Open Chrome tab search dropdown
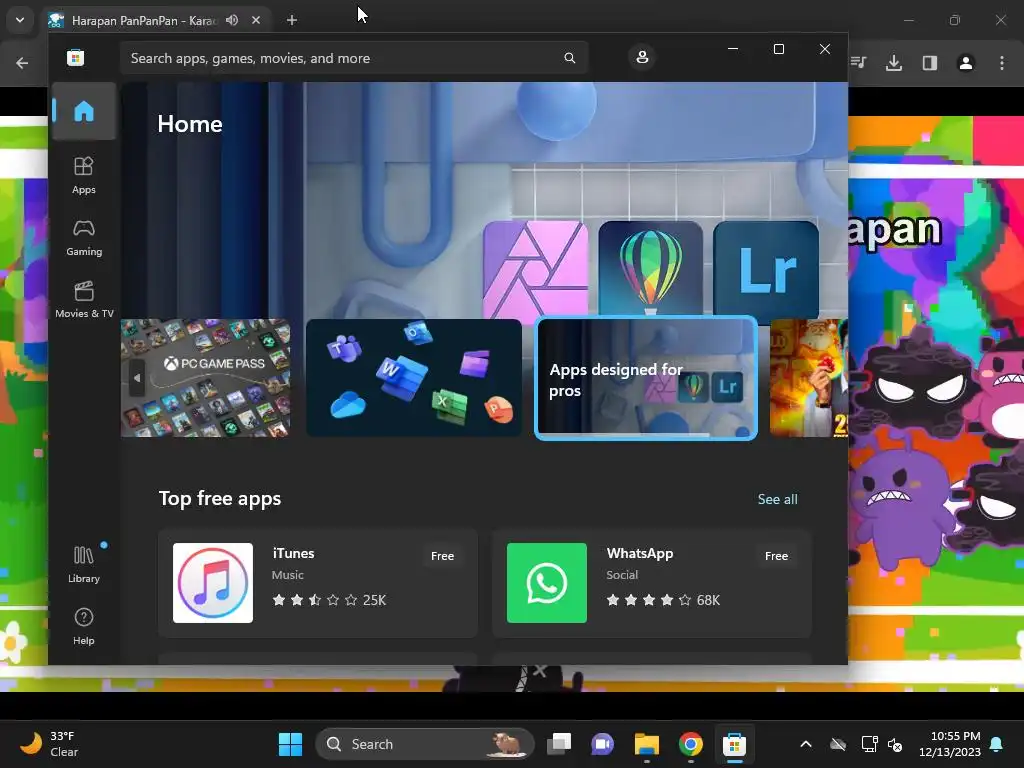 [x=20, y=20]
